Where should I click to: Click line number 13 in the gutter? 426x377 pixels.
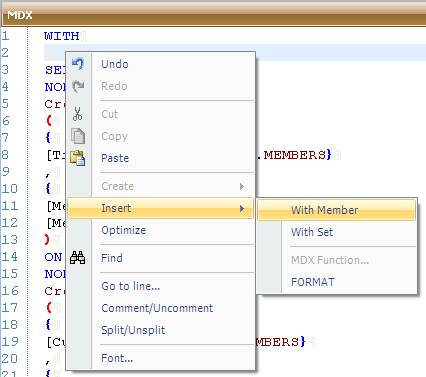click(x=10, y=240)
